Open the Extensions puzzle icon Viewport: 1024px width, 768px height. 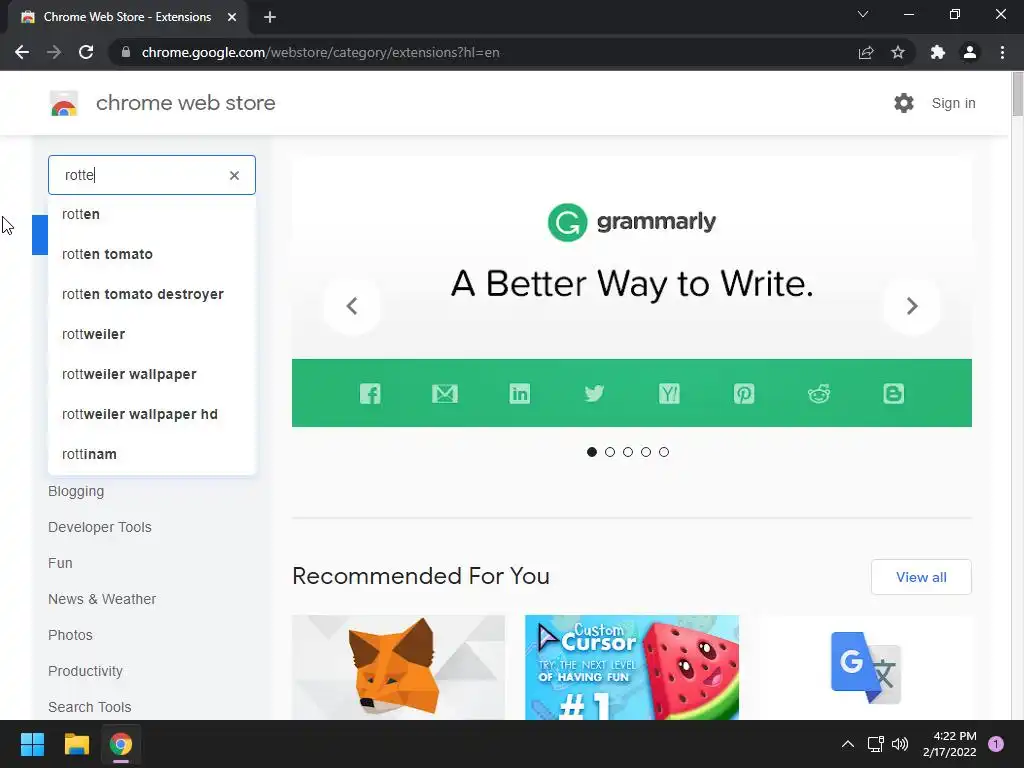click(x=938, y=52)
